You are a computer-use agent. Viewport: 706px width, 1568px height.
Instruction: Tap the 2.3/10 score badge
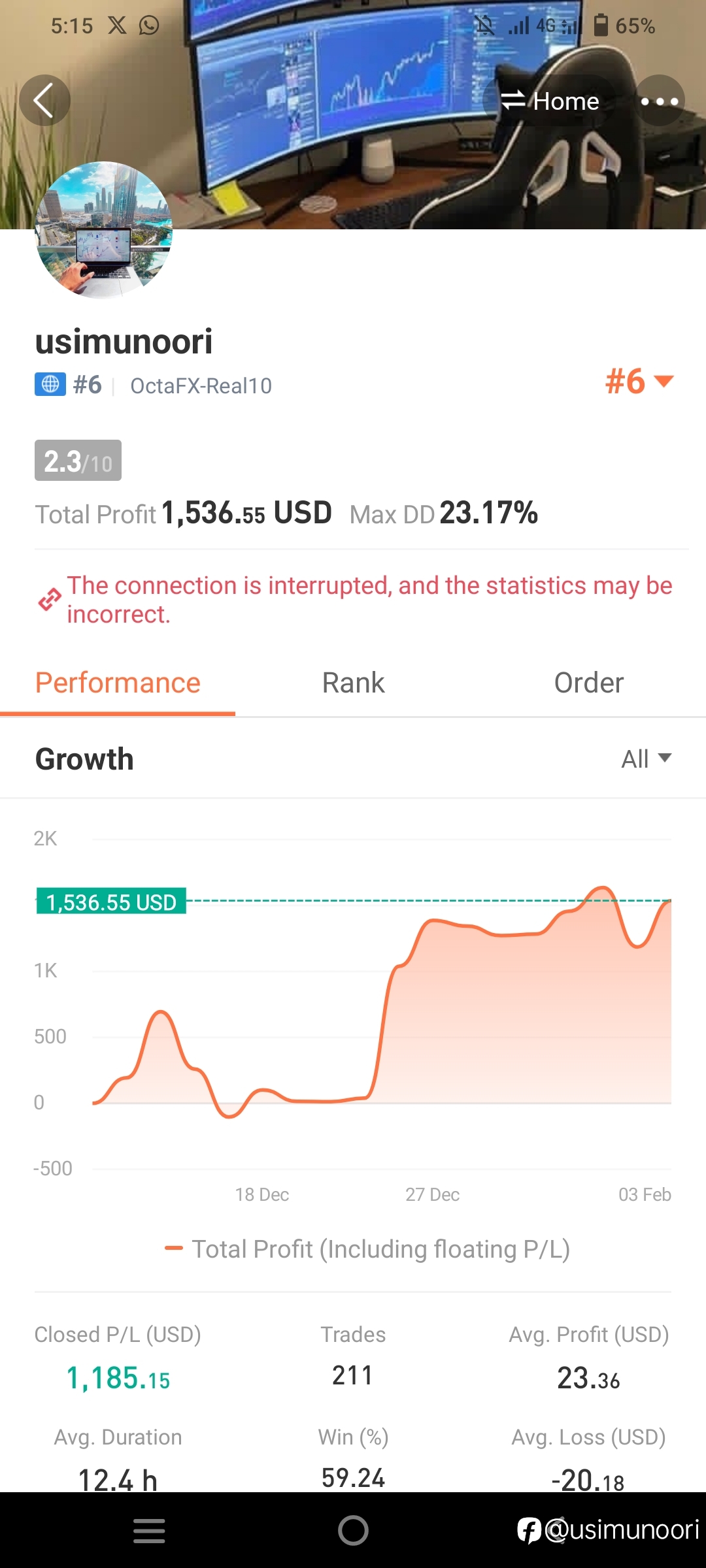(78, 461)
